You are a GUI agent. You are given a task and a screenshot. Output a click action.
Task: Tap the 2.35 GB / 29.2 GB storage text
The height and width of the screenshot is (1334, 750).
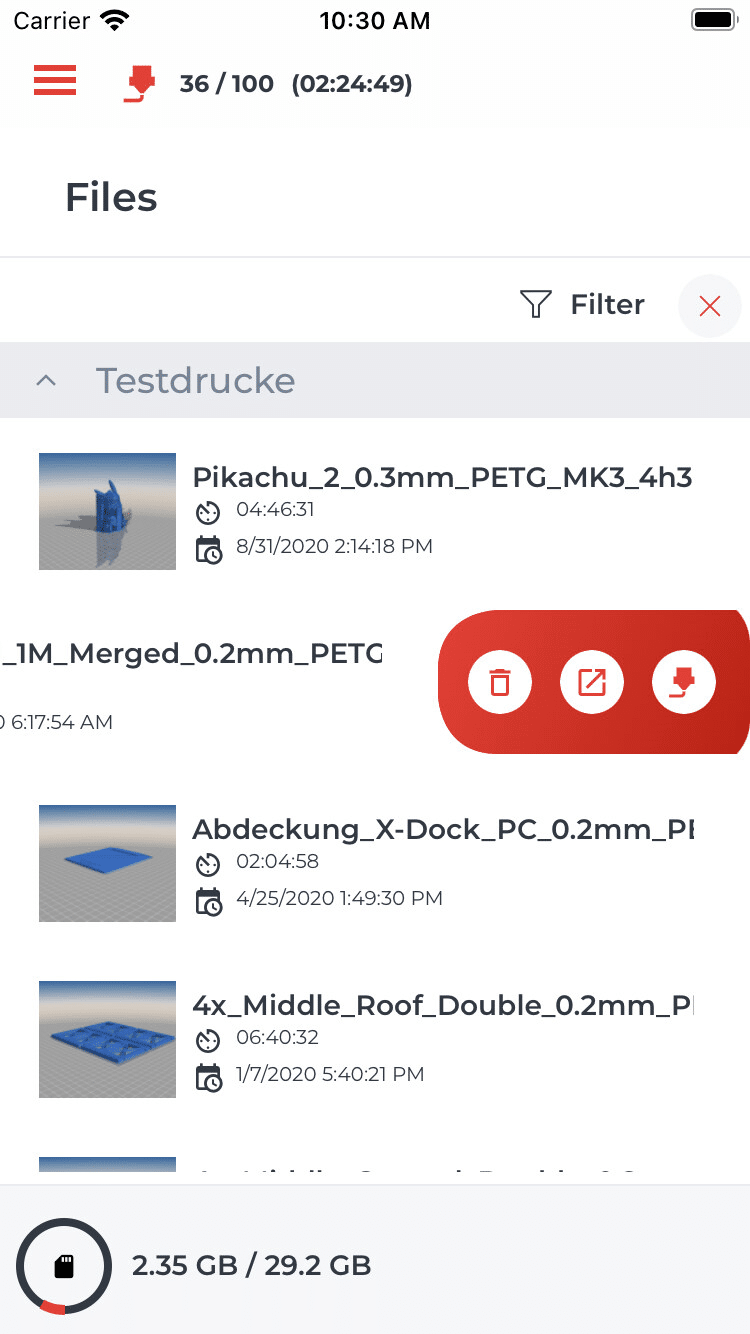[251, 1266]
